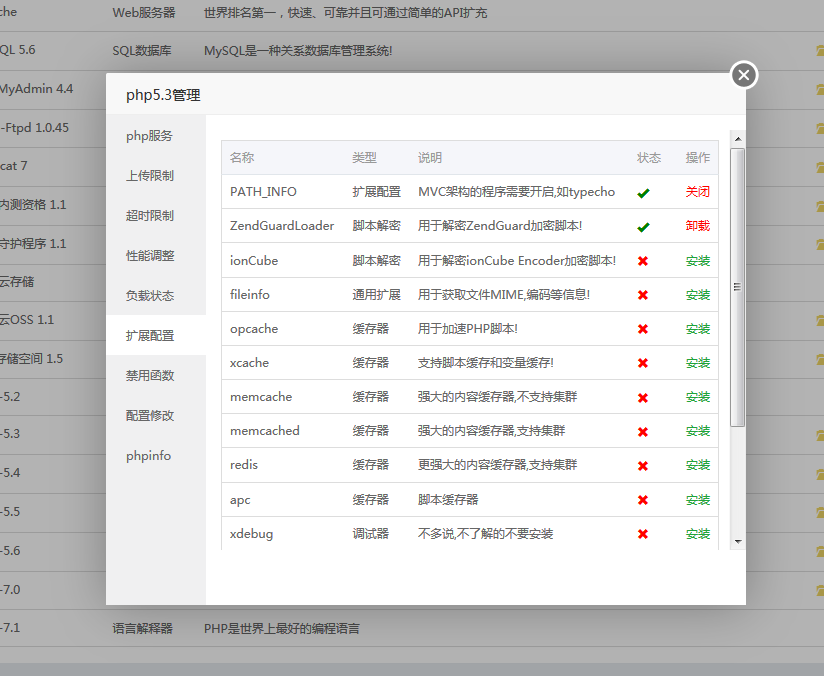824x676 pixels.
Task: Click the red cross status icon for xdebug
Action: coord(645,533)
